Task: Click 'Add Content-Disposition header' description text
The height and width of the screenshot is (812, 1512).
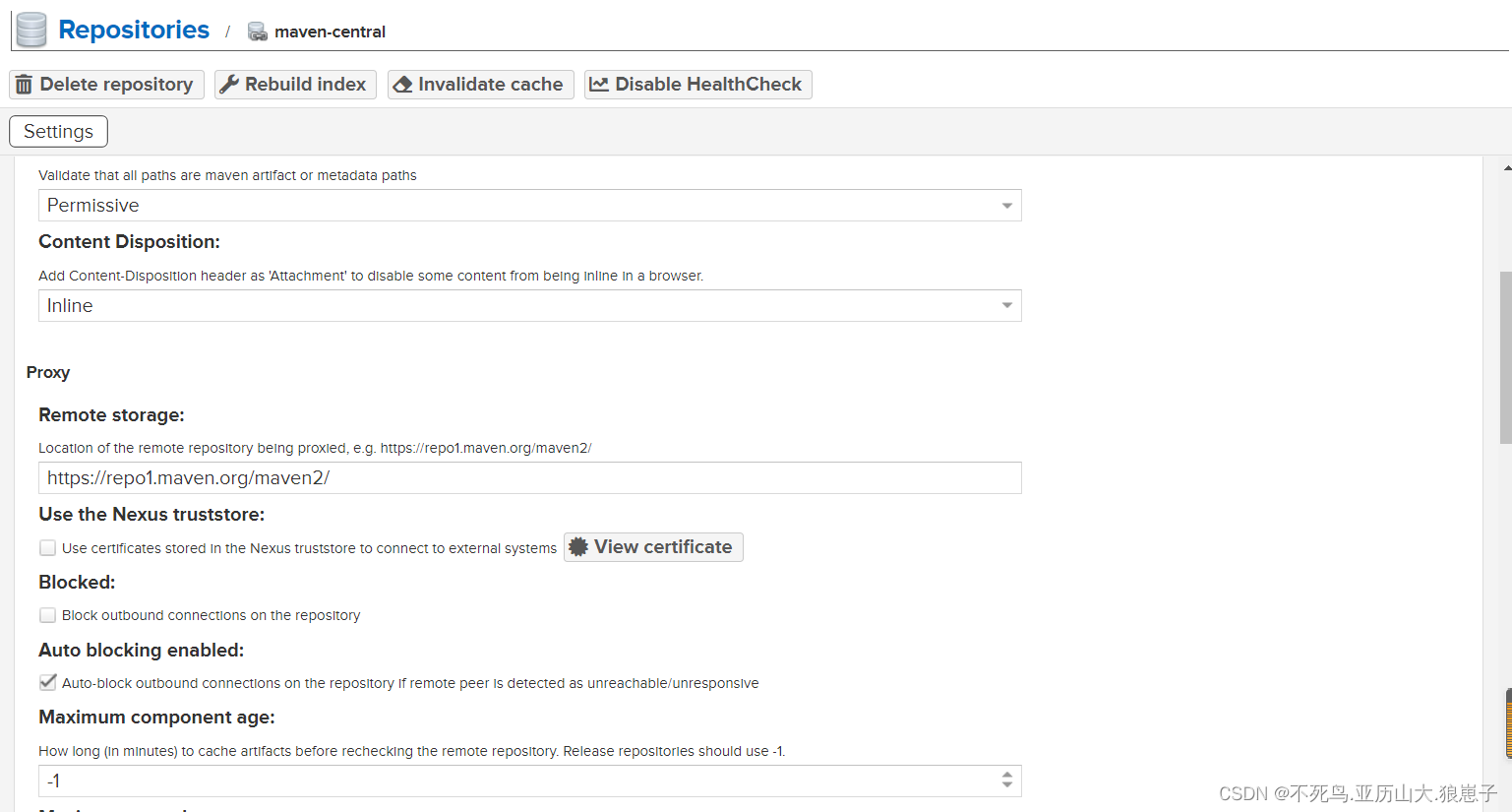Action: pyautogui.click(x=371, y=276)
